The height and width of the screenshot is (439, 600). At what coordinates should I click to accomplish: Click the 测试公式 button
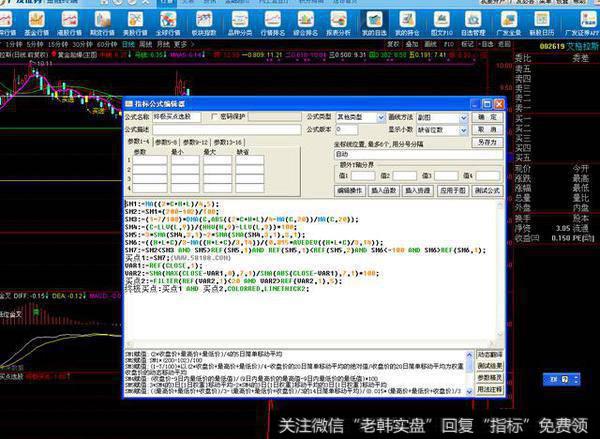pyautogui.click(x=486, y=189)
